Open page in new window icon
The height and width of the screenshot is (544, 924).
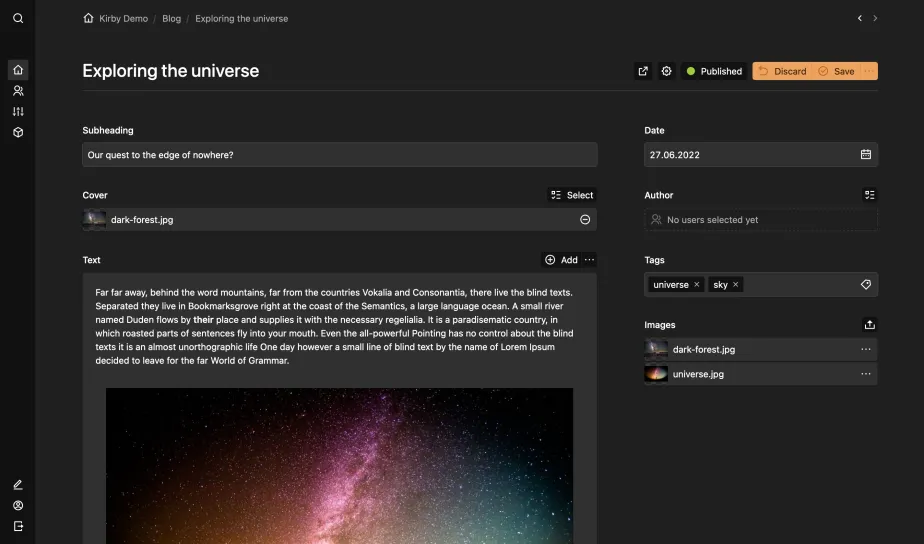[642, 71]
